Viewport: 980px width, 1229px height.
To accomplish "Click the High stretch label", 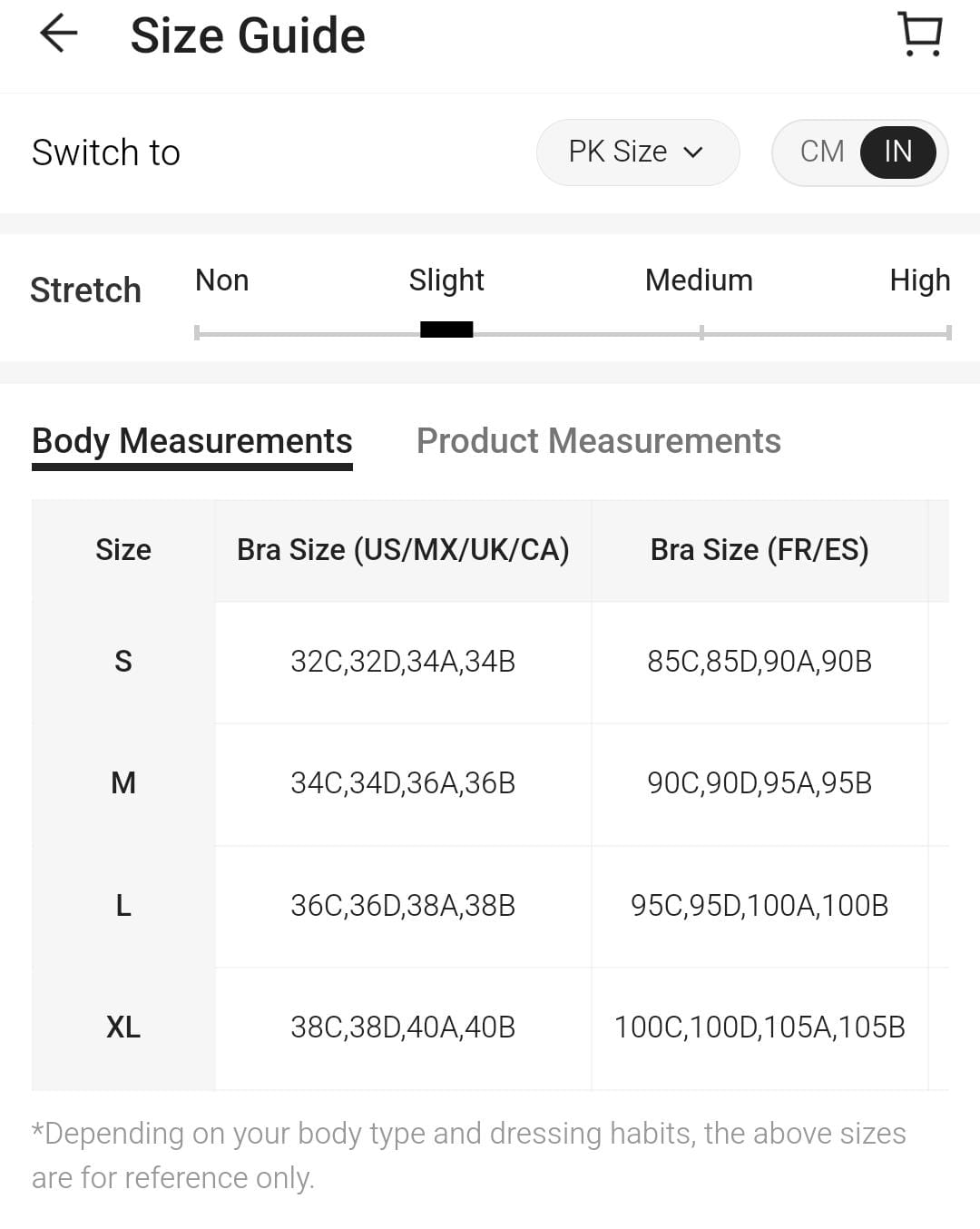I will 919,280.
